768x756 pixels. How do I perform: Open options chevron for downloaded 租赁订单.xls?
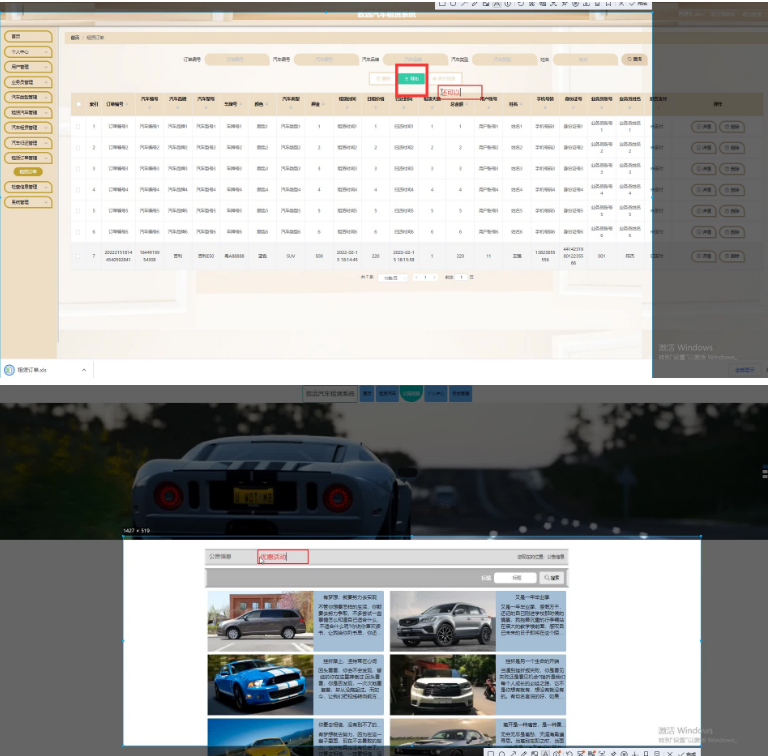(84, 370)
